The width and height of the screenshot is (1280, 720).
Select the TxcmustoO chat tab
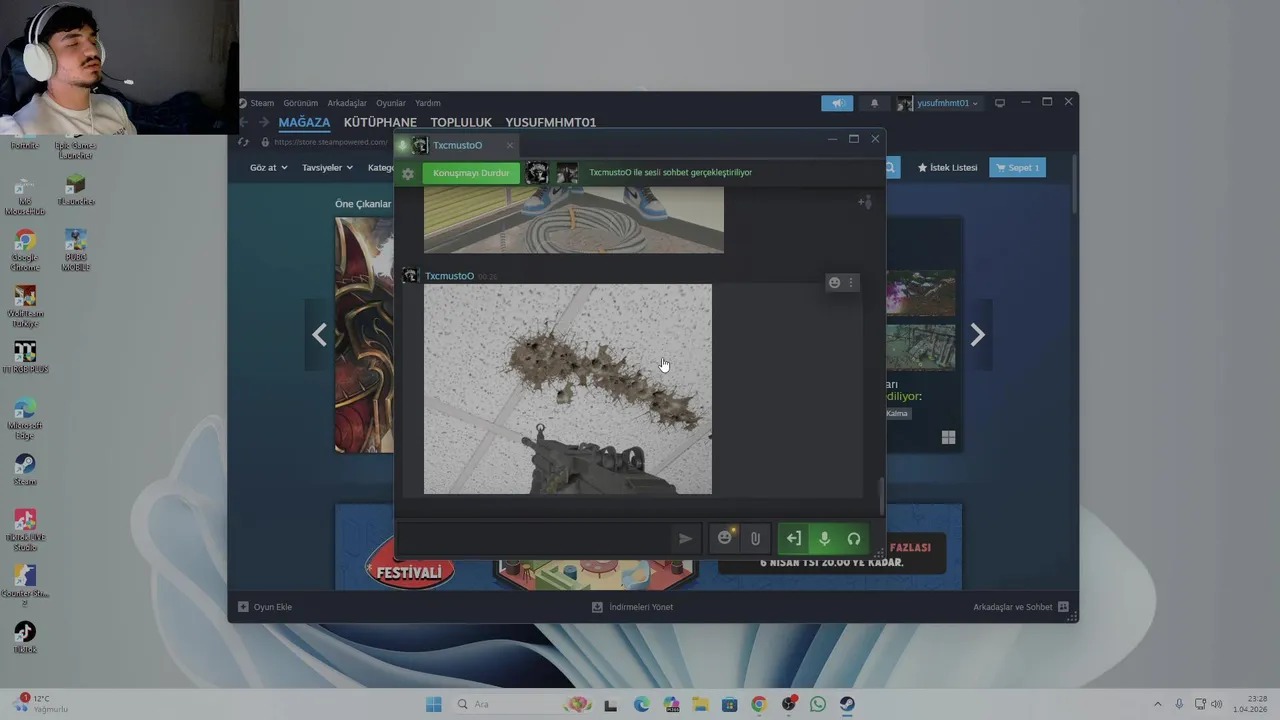[x=457, y=145]
